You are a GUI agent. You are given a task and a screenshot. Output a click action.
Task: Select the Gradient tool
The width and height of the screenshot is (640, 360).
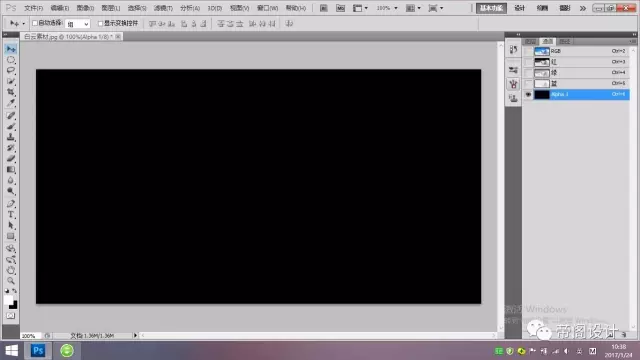point(11,169)
